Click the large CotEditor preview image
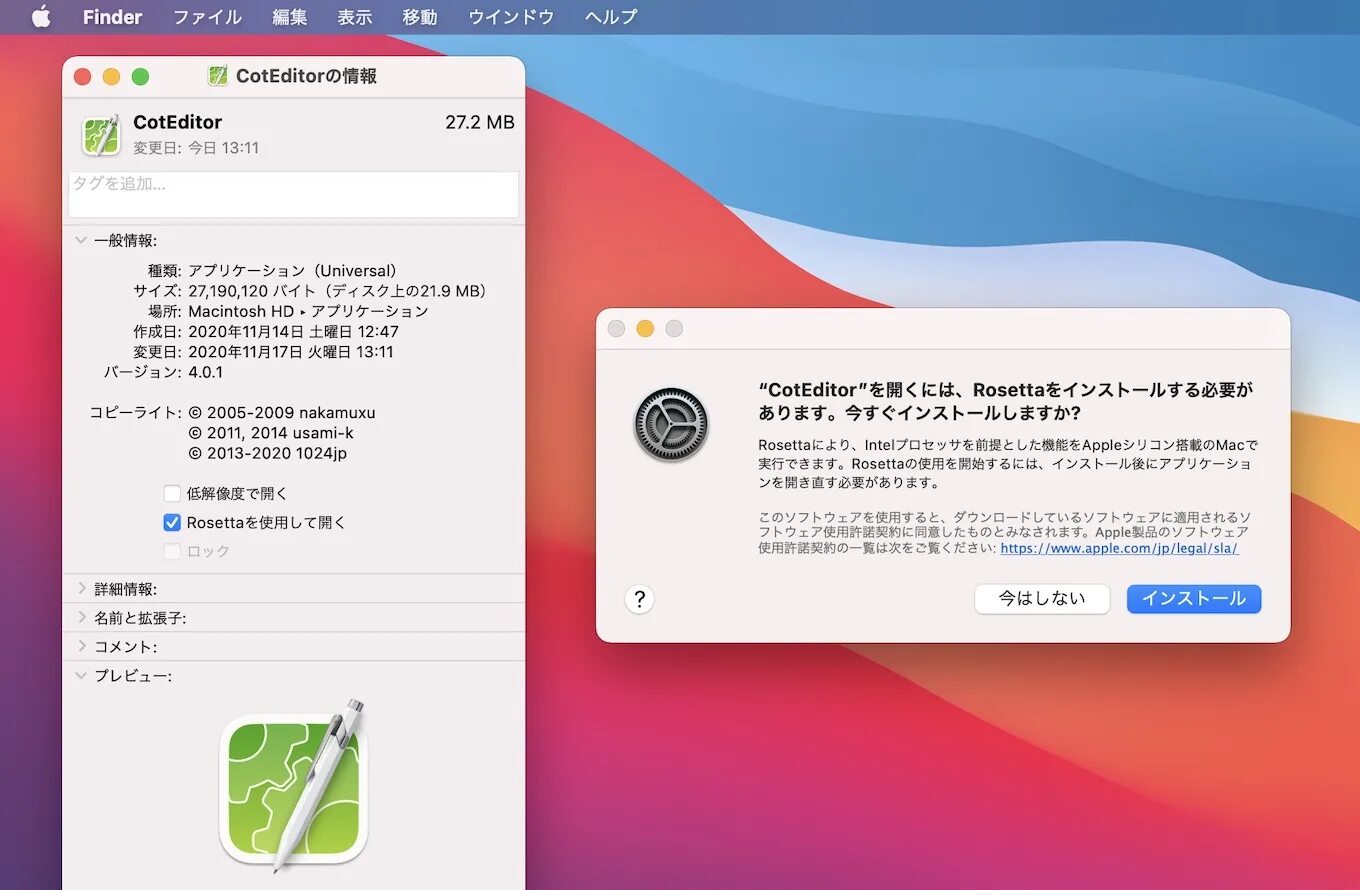 [x=292, y=785]
